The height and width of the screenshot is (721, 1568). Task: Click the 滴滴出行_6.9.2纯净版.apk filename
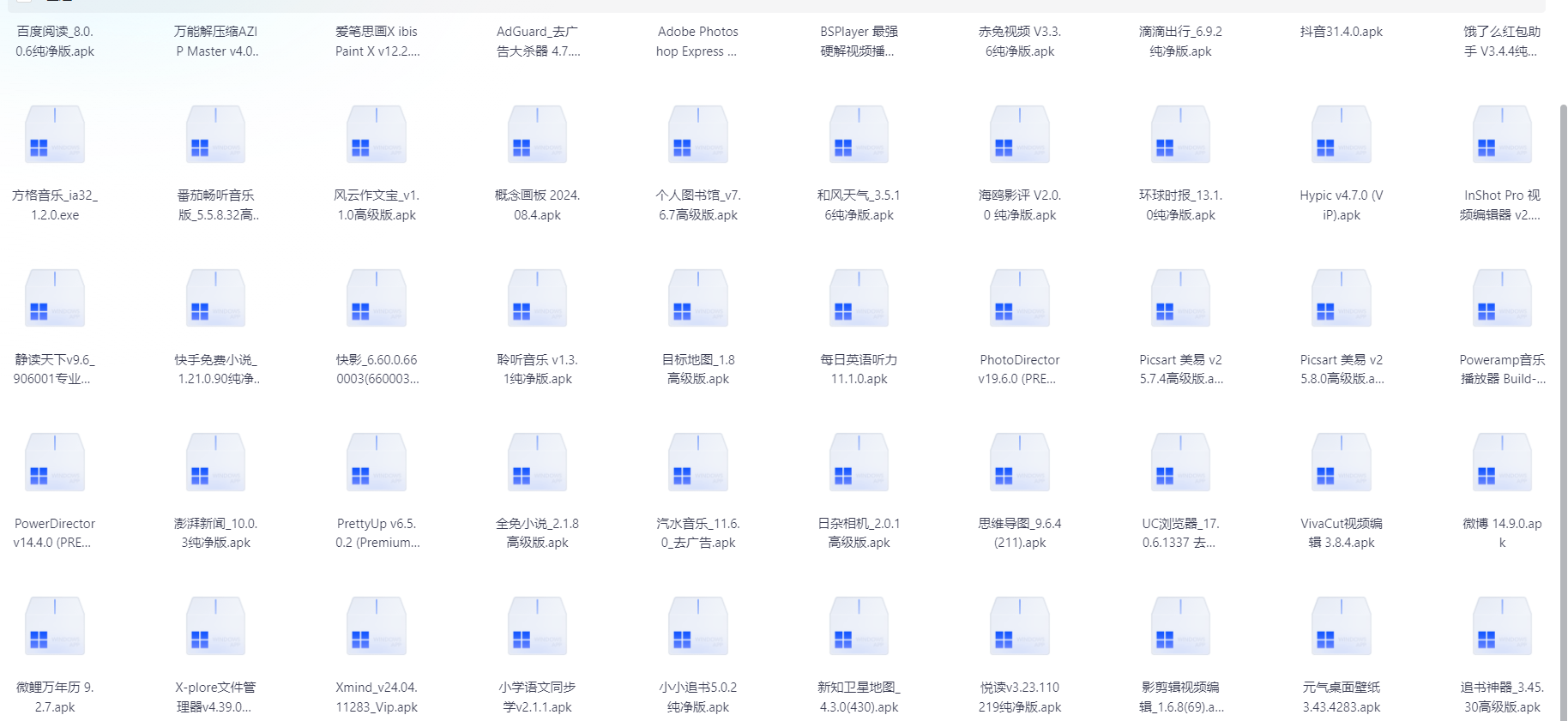tap(1180, 41)
